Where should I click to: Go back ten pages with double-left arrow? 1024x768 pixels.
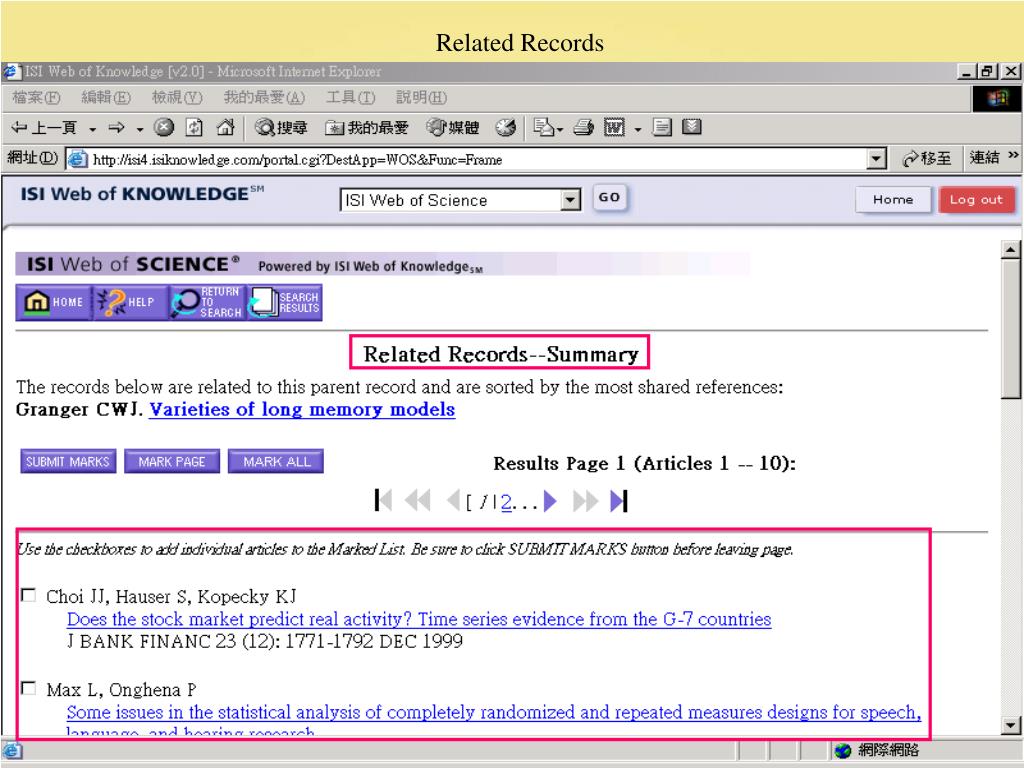418,501
